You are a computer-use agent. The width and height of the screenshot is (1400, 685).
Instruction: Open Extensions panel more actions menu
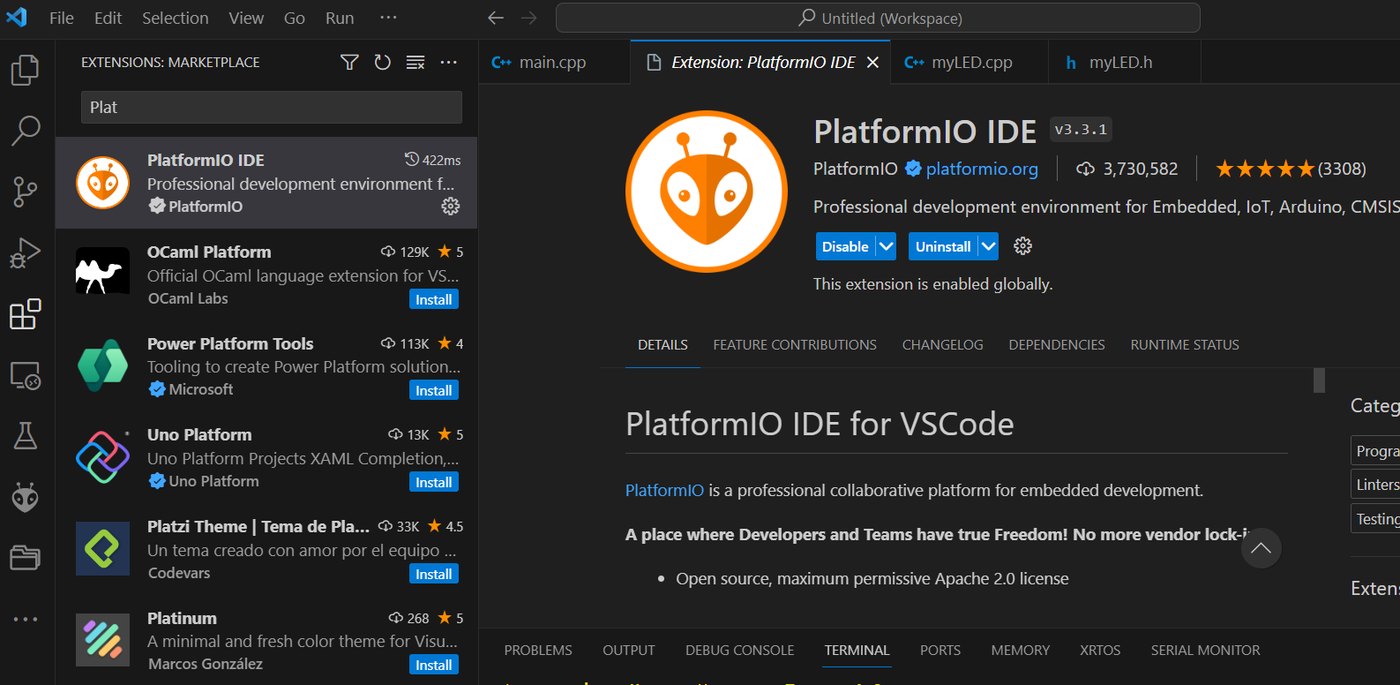[x=449, y=62]
